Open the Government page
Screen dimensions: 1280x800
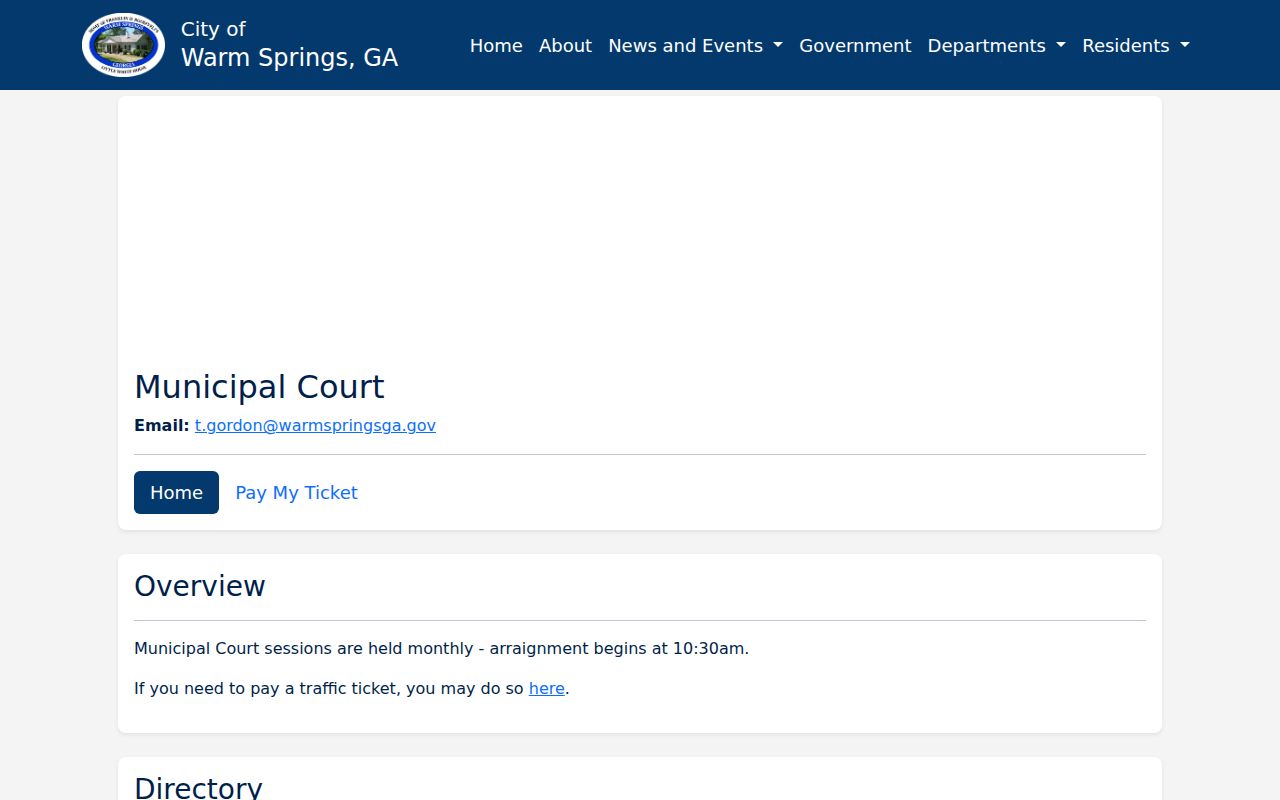pos(855,46)
